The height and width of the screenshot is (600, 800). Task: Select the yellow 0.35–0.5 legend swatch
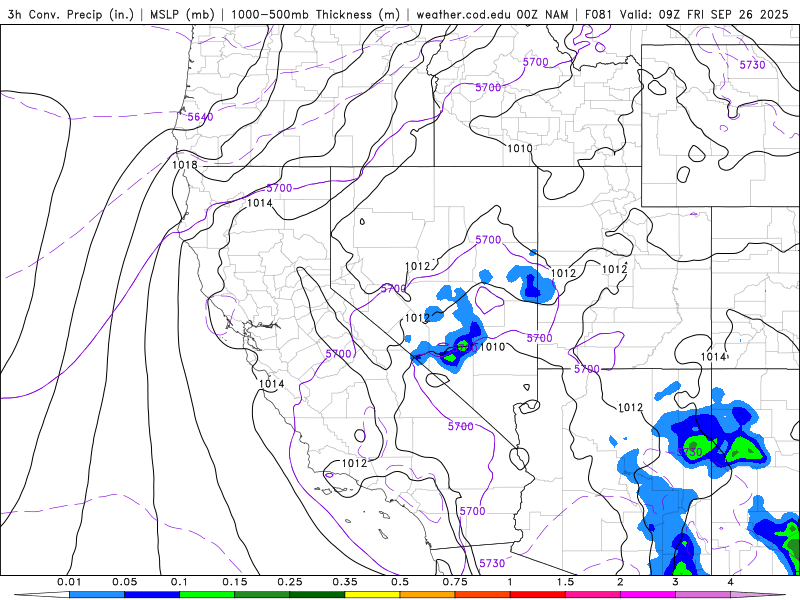[372, 595]
